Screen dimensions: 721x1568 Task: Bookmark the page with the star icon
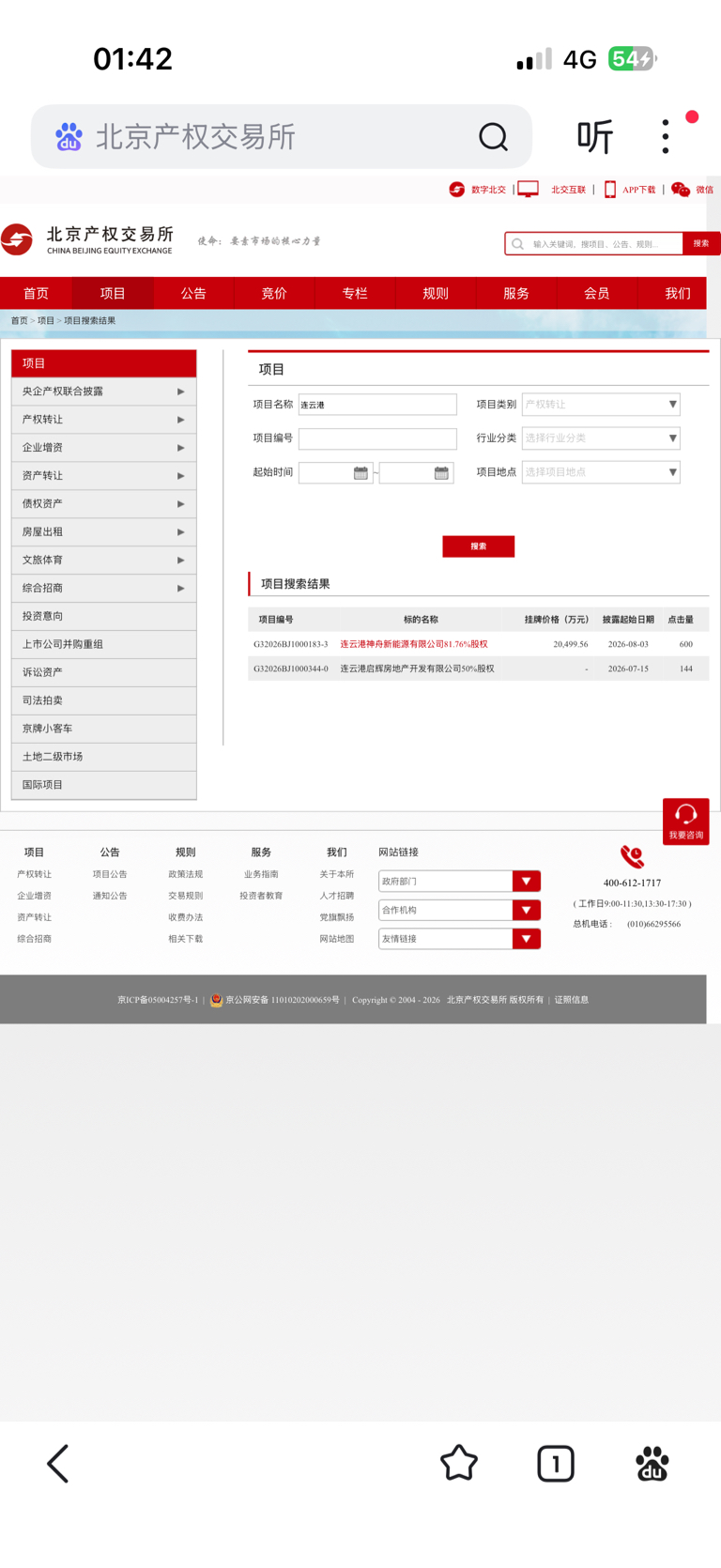(x=459, y=1463)
